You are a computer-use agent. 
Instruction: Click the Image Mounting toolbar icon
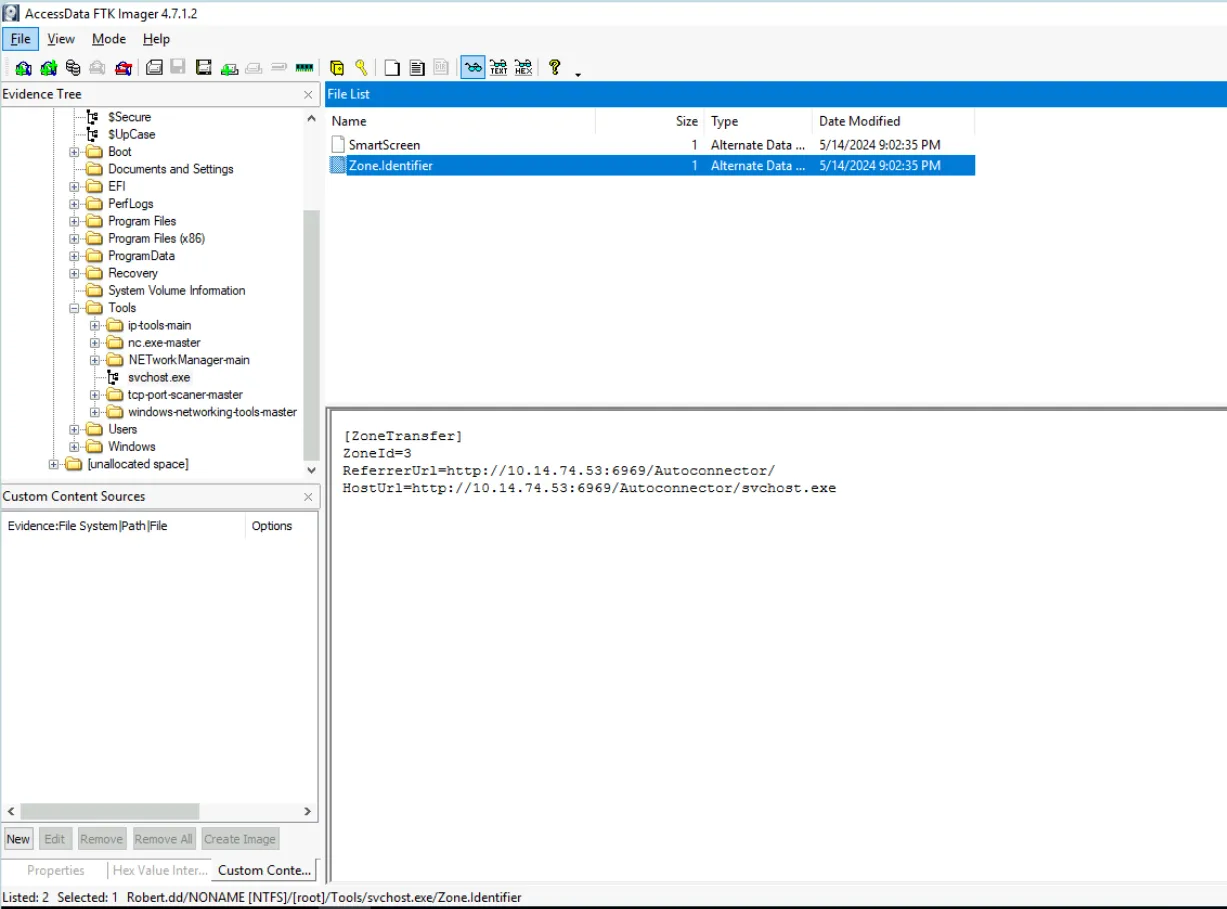tap(73, 68)
